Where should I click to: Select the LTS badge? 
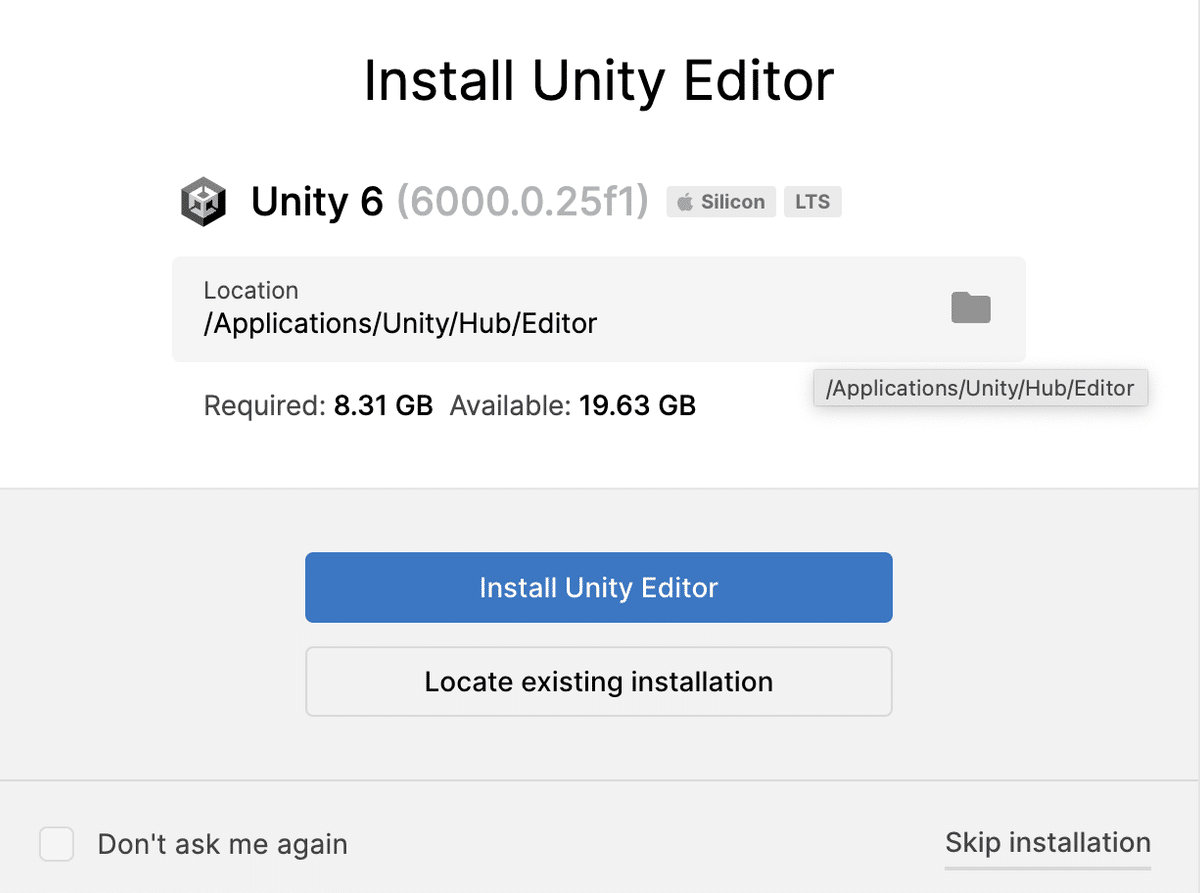(x=812, y=201)
